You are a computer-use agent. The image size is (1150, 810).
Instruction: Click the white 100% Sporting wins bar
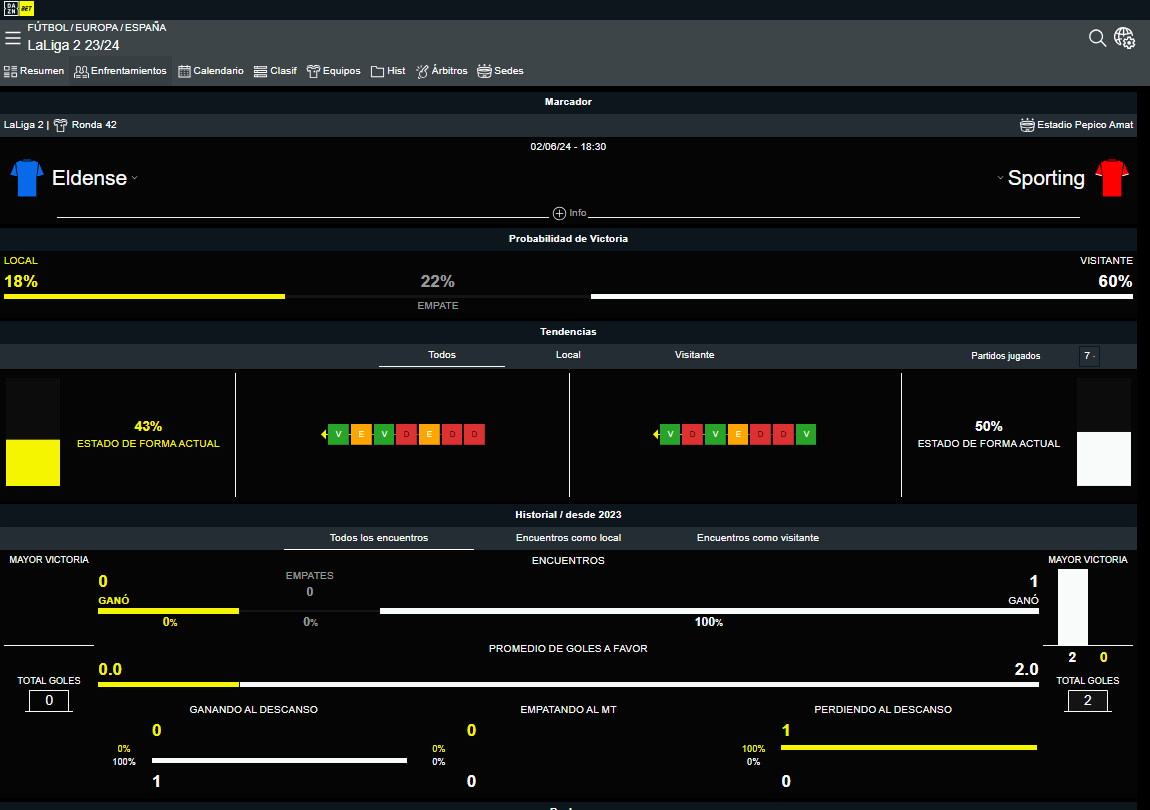pos(709,610)
